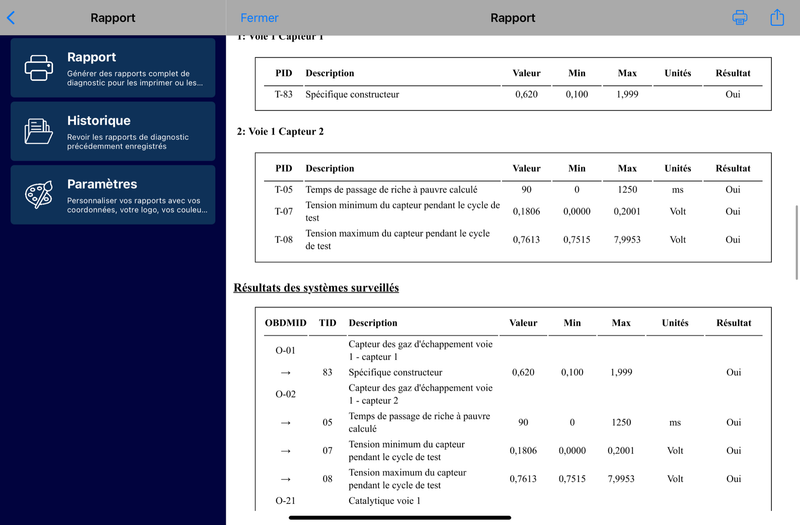Click the Paramètres palette icon
The image size is (800, 525).
[x=39, y=194]
